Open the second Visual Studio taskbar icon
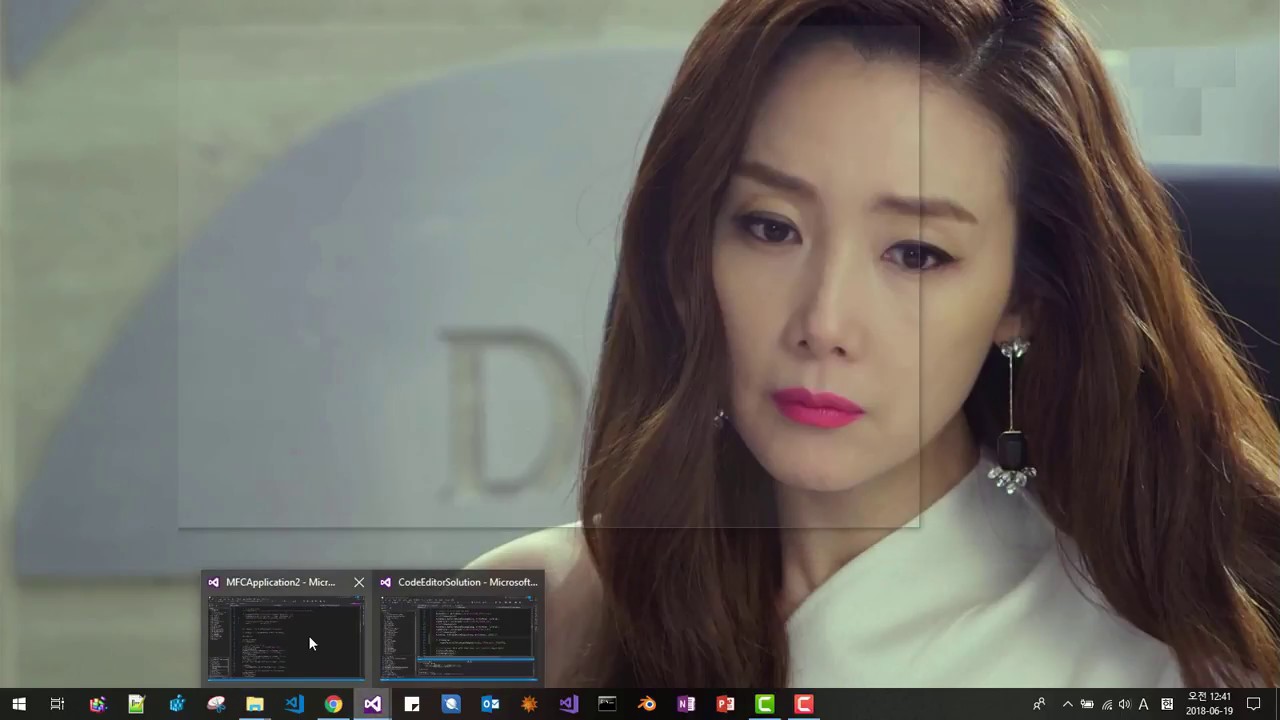Screen dimensions: 1280x720 pyautogui.click(x=568, y=704)
